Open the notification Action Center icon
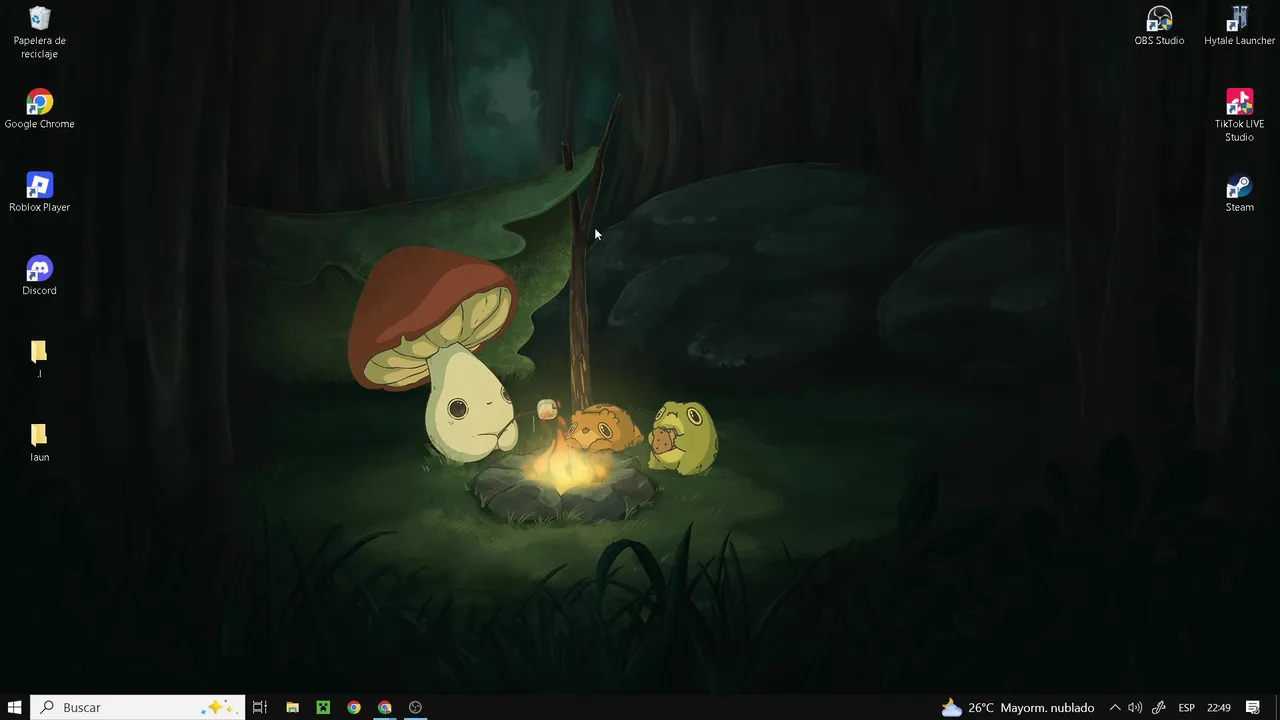This screenshot has width=1280, height=720. [1253, 707]
